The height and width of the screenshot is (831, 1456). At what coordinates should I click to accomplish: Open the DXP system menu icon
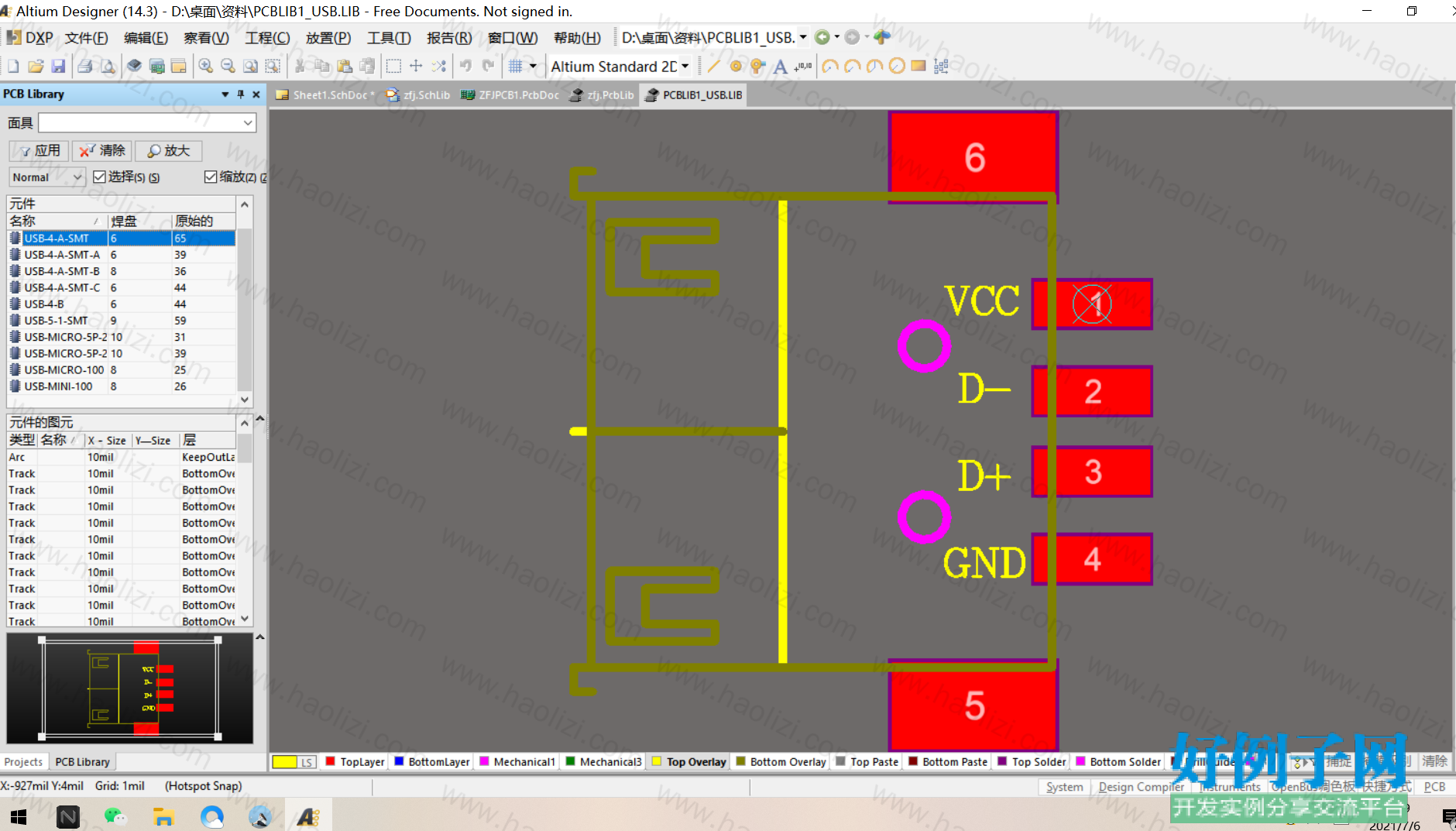pyautogui.click(x=30, y=38)
